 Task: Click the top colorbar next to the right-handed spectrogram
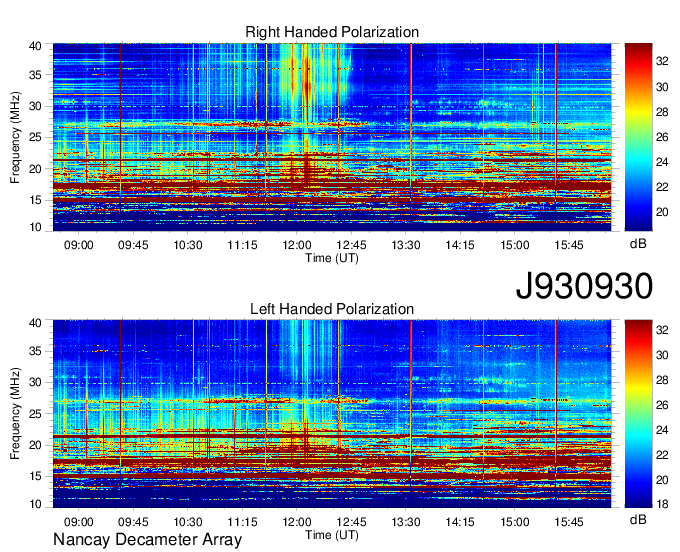(x=638, y=137)
